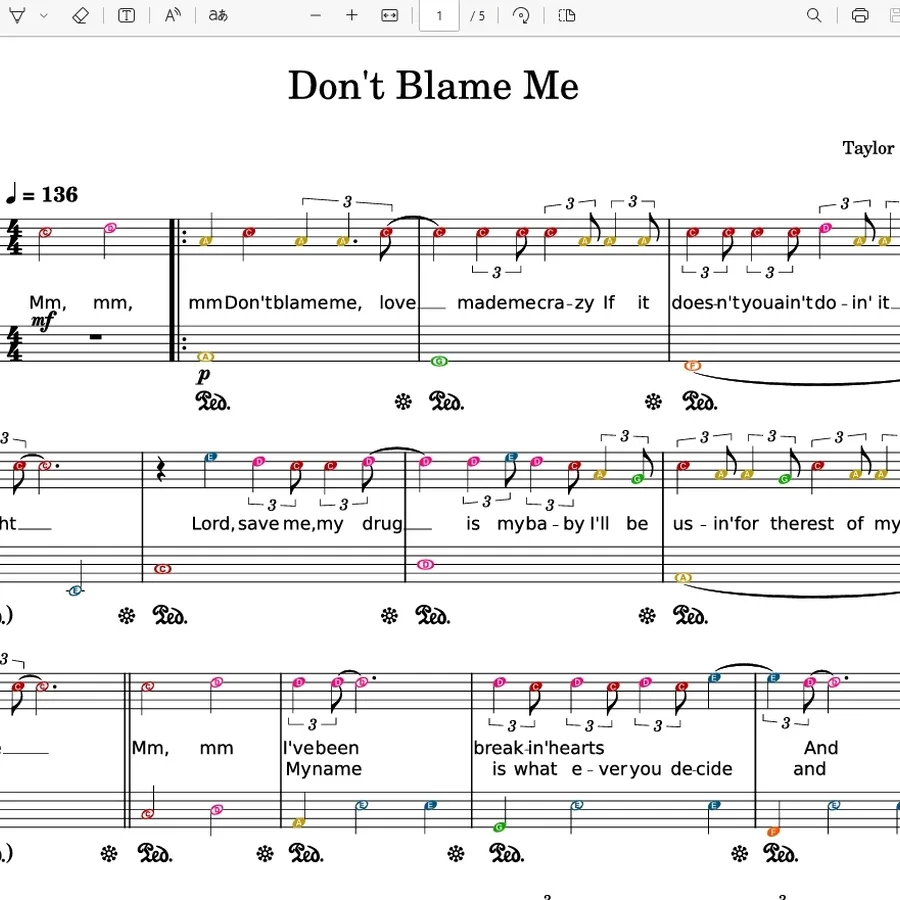Click the title "Don't Blame Me"
The image size is (900, 900).
[433, 86]
